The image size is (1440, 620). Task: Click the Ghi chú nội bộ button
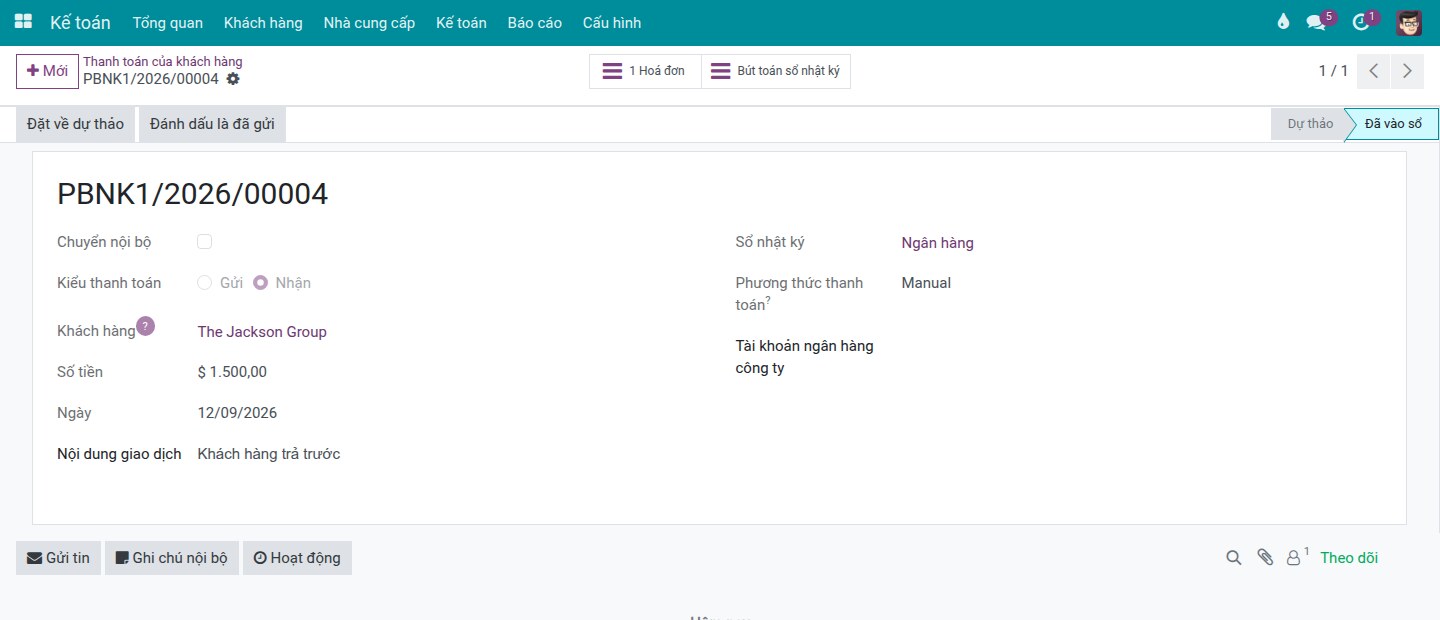pos(172,558)
